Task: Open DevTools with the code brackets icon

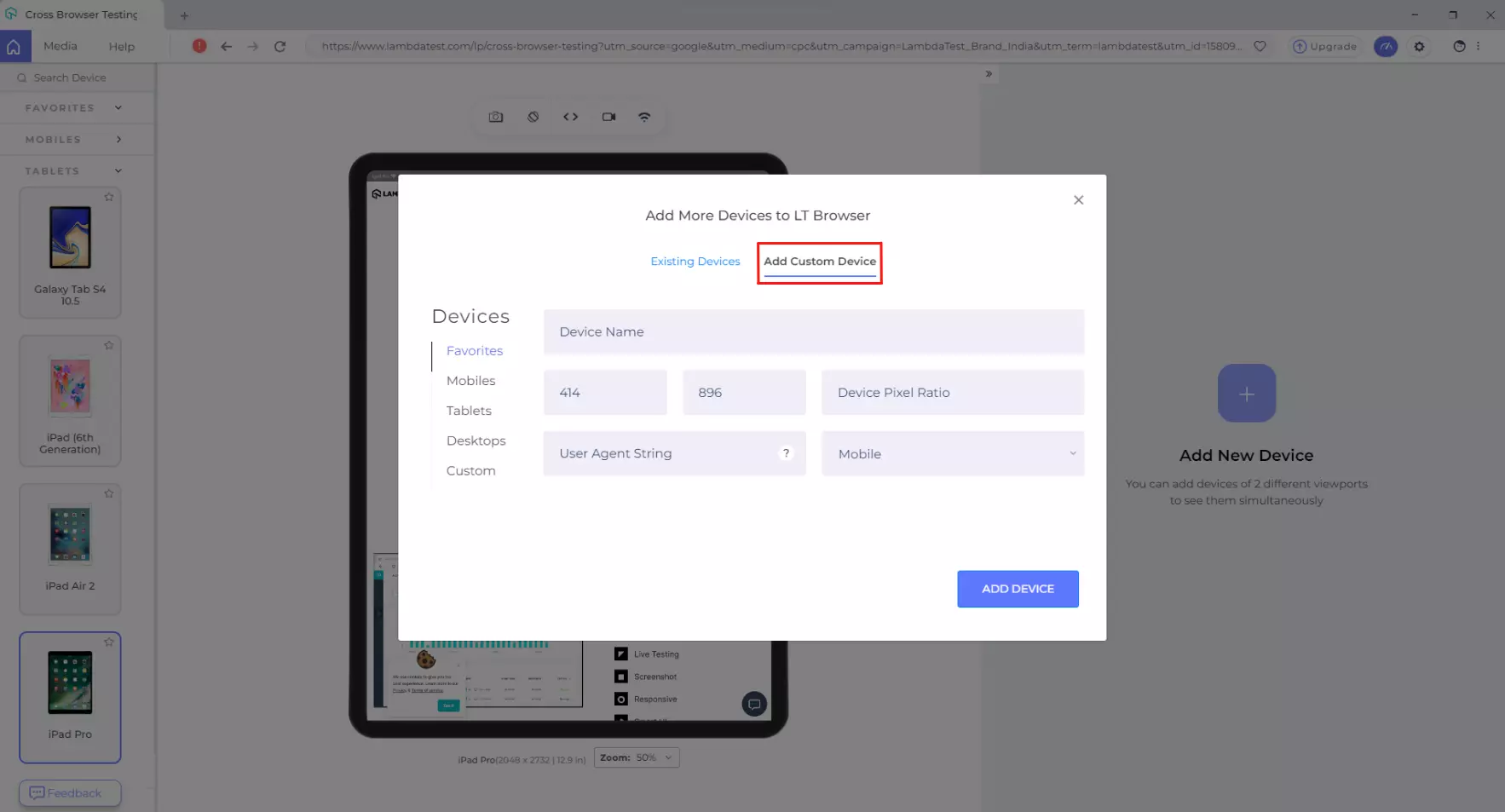Action: [570, 117]
